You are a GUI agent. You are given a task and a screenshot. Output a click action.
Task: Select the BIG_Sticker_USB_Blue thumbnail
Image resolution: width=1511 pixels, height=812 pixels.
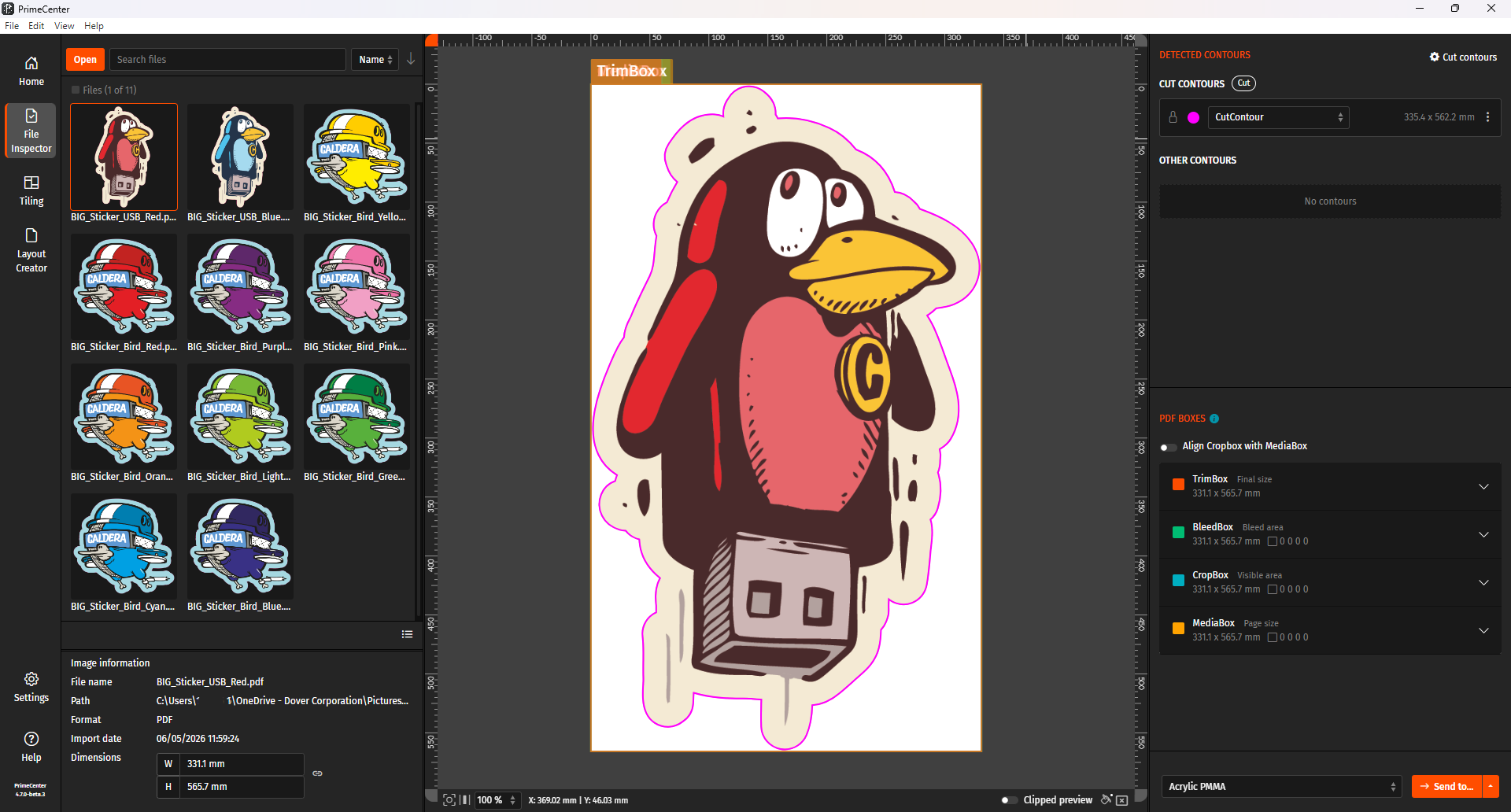tap(240, 157)
